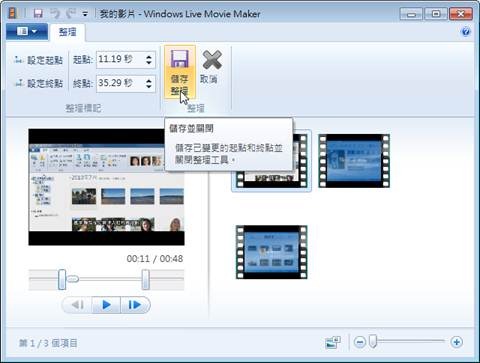
Task: Decrease end point with down stepper arrow
Action: pos(149,87)
